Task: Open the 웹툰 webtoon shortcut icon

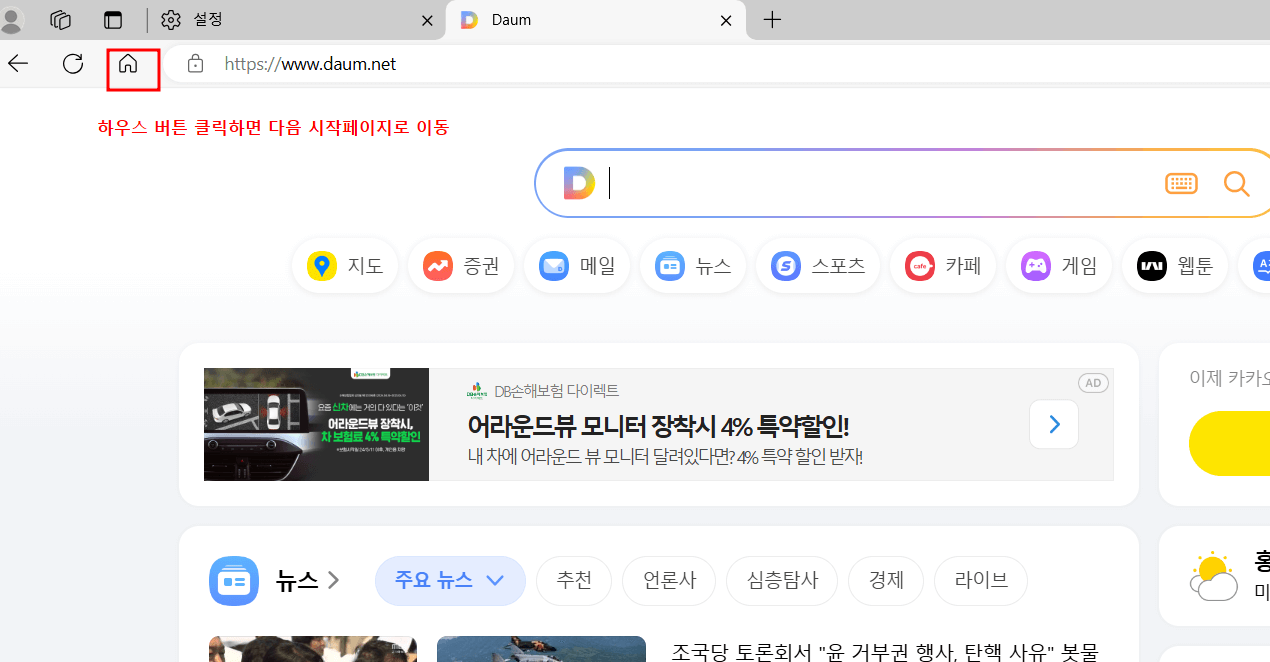Action: (x=1151, y=265)
